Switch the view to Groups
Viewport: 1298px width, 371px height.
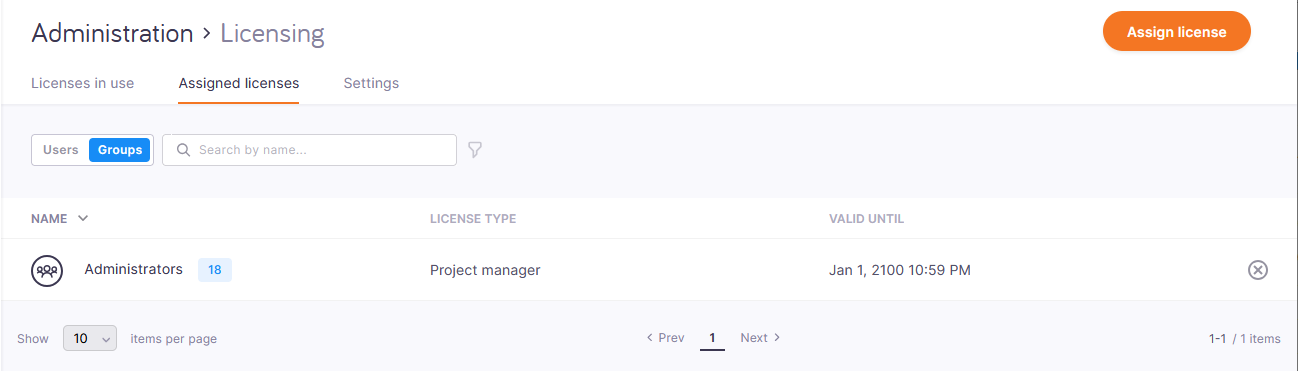coord(120,150)
